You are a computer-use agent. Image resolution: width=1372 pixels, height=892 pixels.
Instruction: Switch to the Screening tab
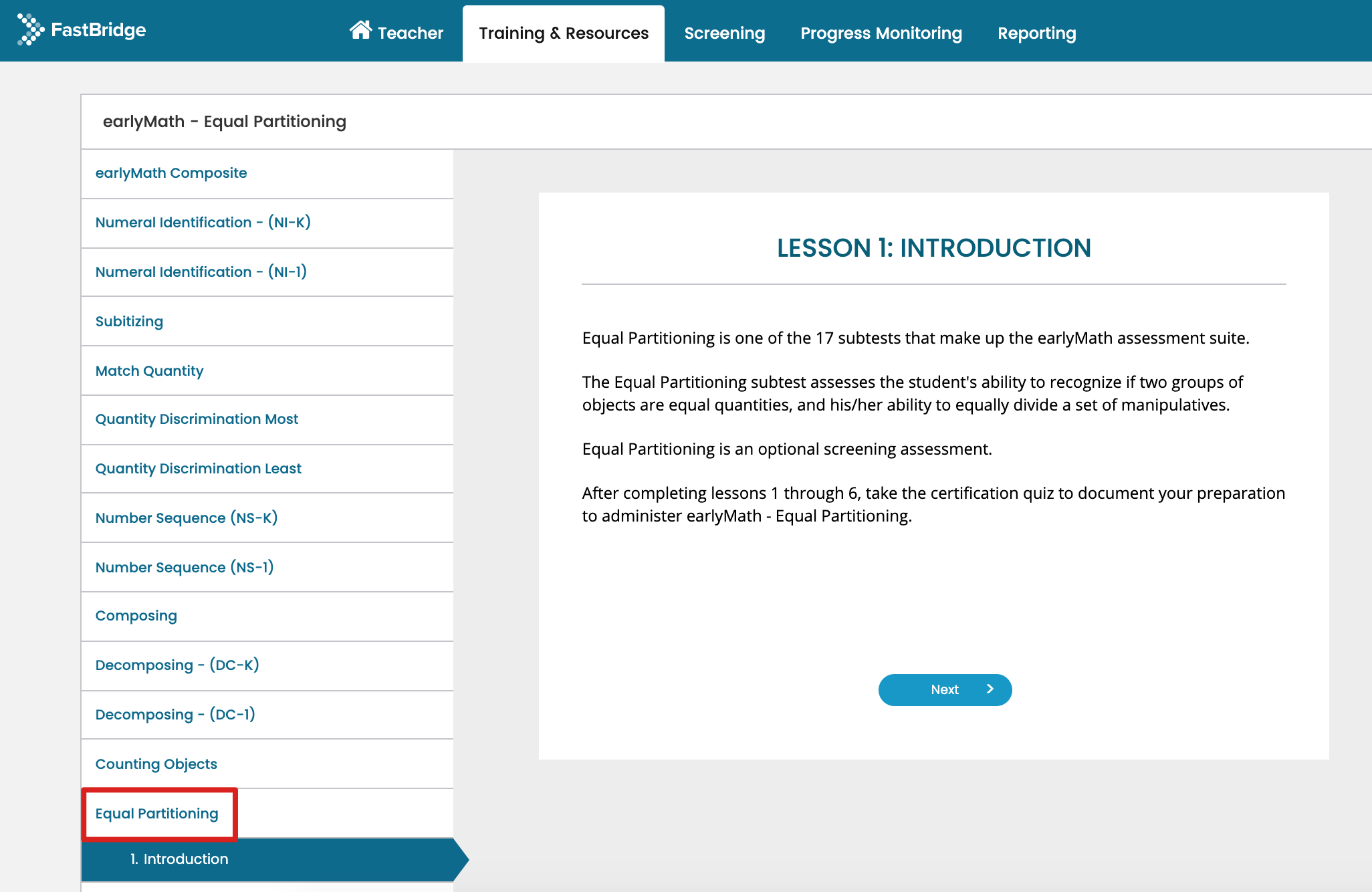pyautogui.click(x=725, y=33)
